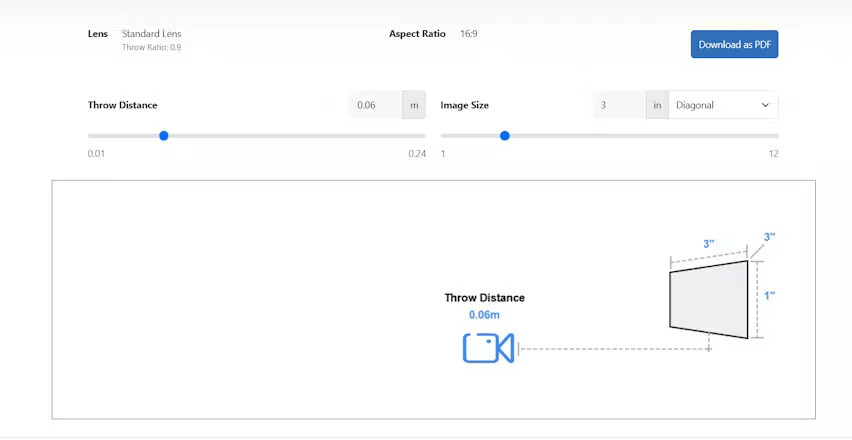
Task: Click the Throw Ratio 0.9 text
Action: tap(151, 47)
